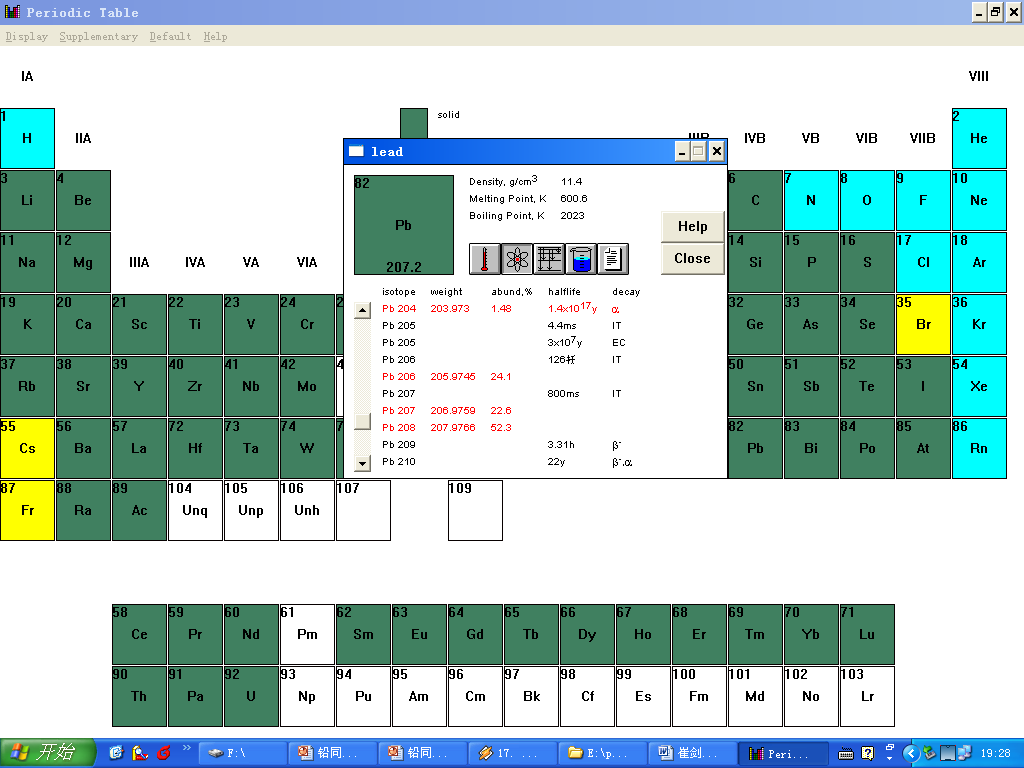Viewport: 1024px width, 768px height.
Task: Click the keyboard icon in taskbar
Action: pos(846,754)
